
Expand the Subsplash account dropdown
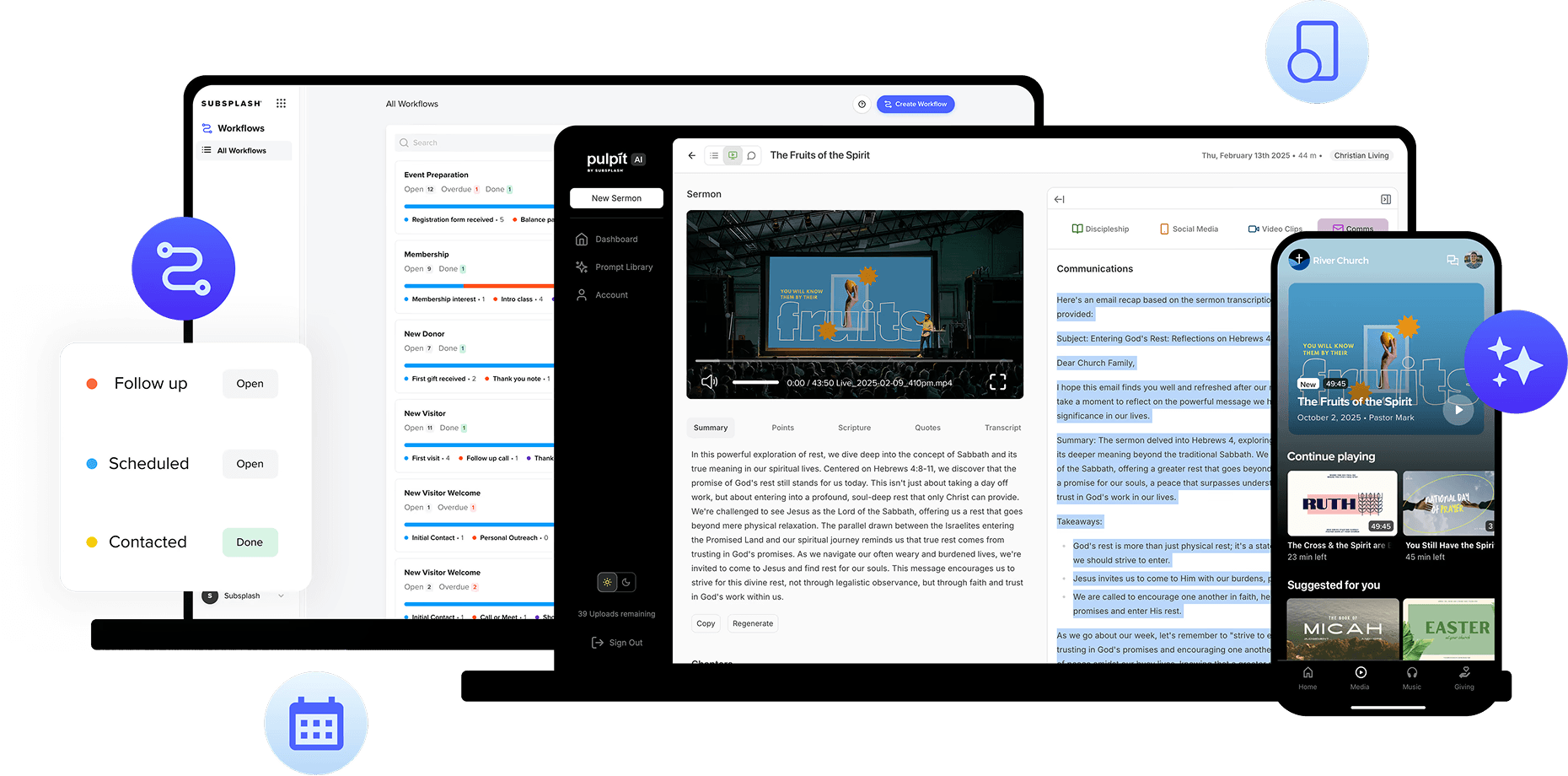point(281,595)
